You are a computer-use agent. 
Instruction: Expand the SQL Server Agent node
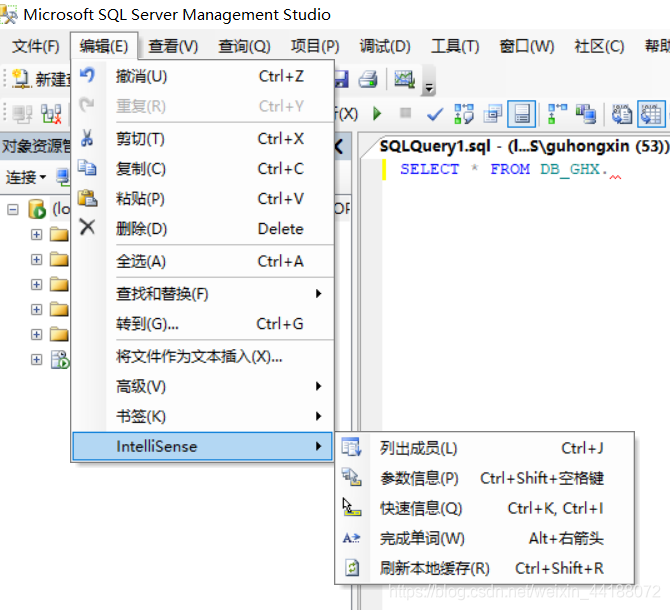(36, 359)
